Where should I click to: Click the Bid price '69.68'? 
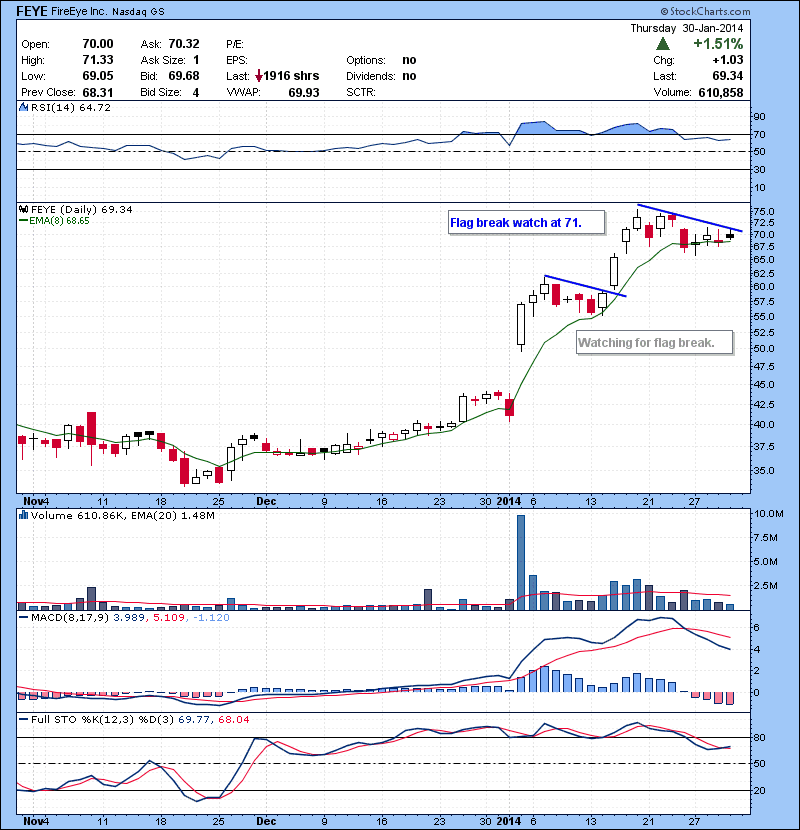184,76
